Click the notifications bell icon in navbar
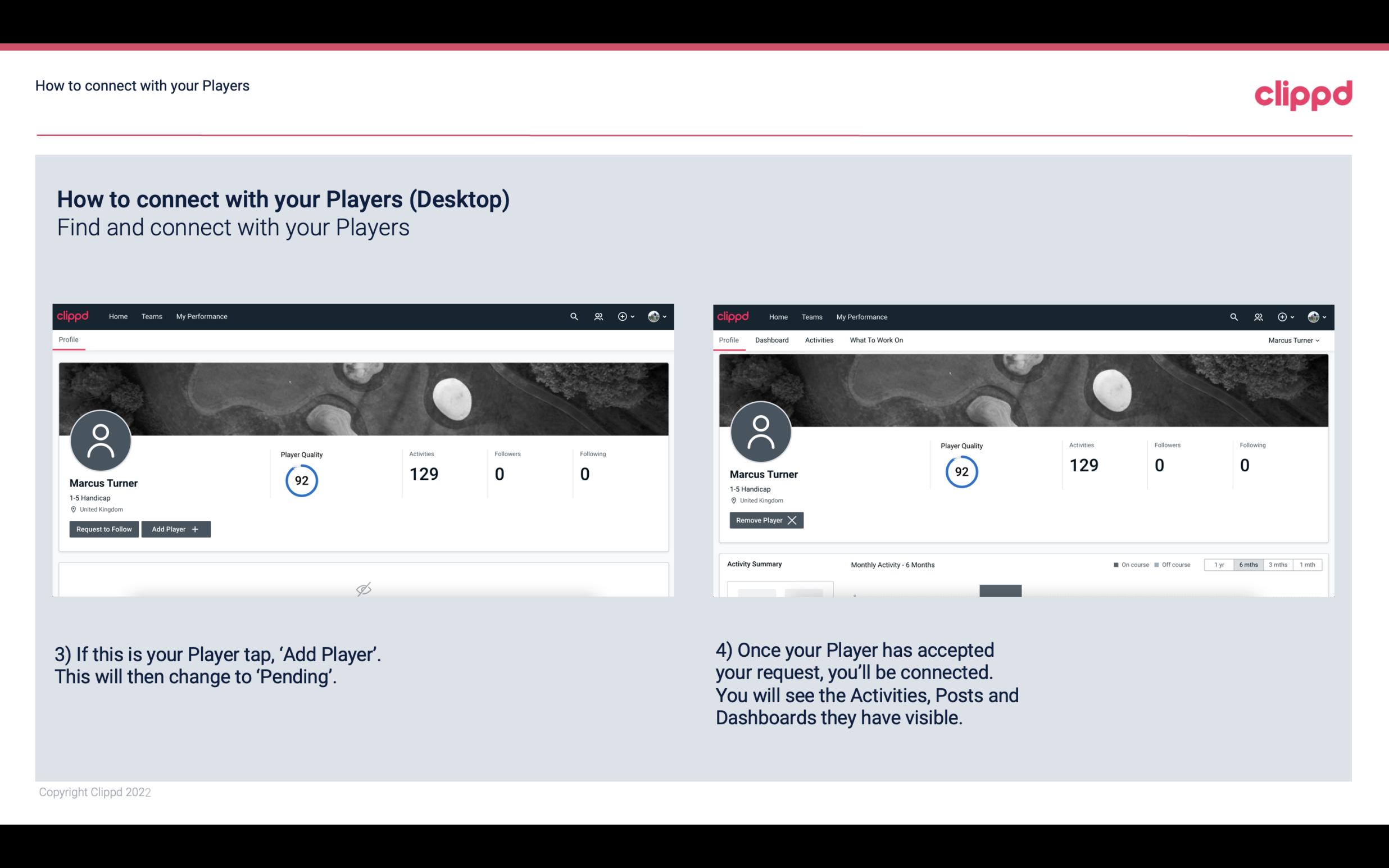Image resolution: width=1389 pixels, height=868 pixels. coord(597,316)
